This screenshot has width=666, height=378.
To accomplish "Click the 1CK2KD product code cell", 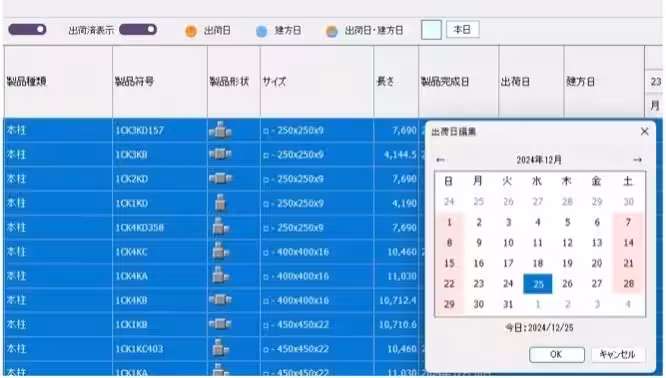I will coord(160,179).
